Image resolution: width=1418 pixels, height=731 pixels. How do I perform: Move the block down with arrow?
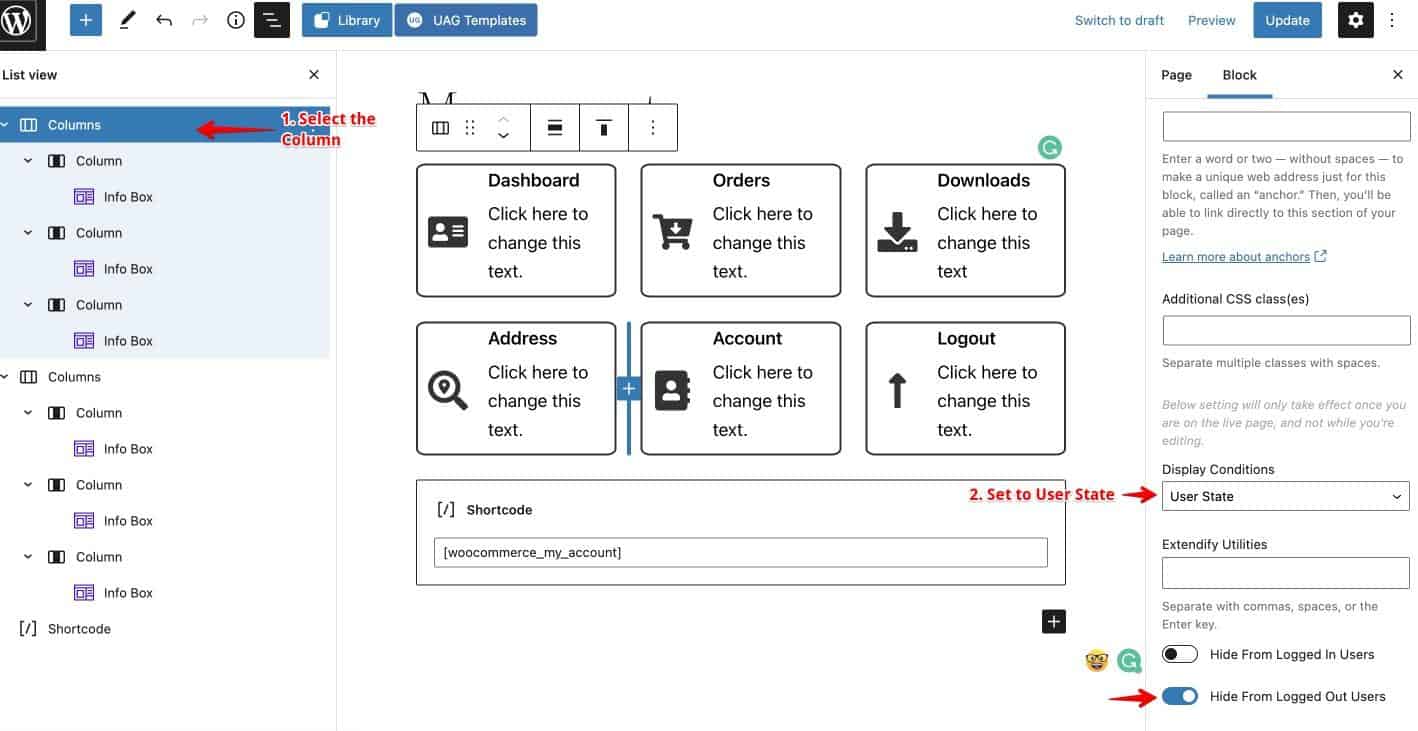click(x=504, y=136)
